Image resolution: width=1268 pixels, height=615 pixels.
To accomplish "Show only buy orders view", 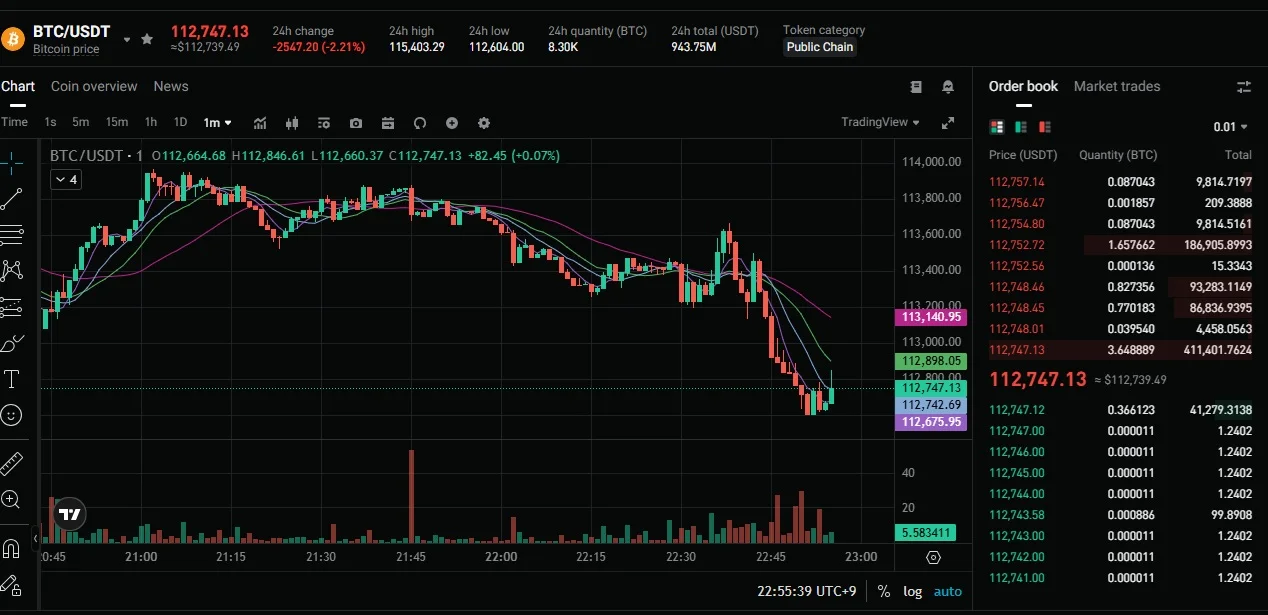I will tap(1021, 127).
